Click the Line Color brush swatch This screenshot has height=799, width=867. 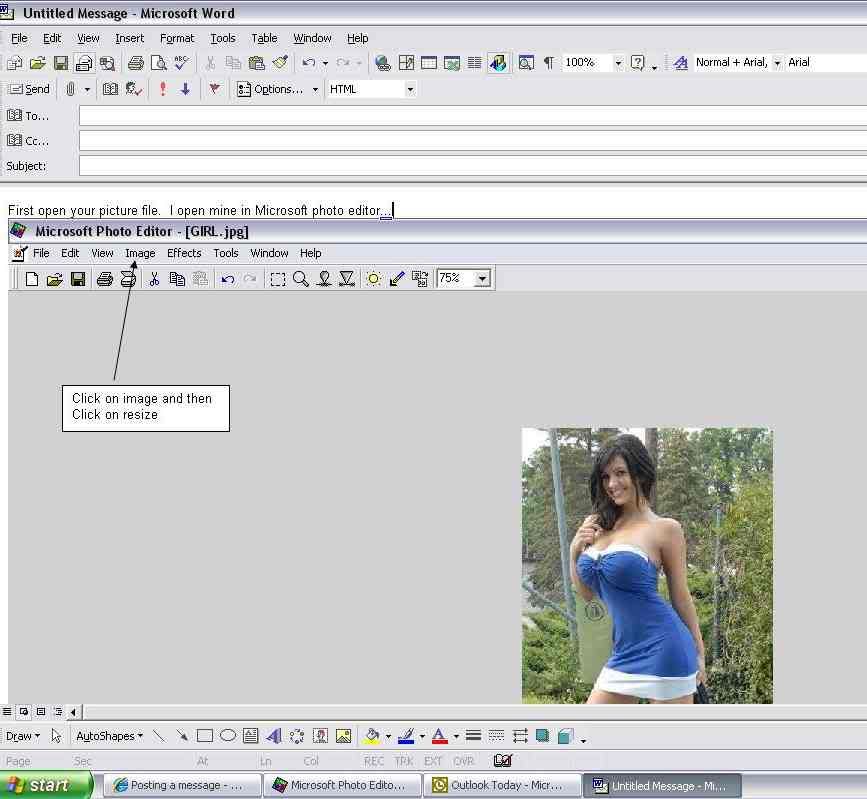pyautogui.click(x=406, y=736)
